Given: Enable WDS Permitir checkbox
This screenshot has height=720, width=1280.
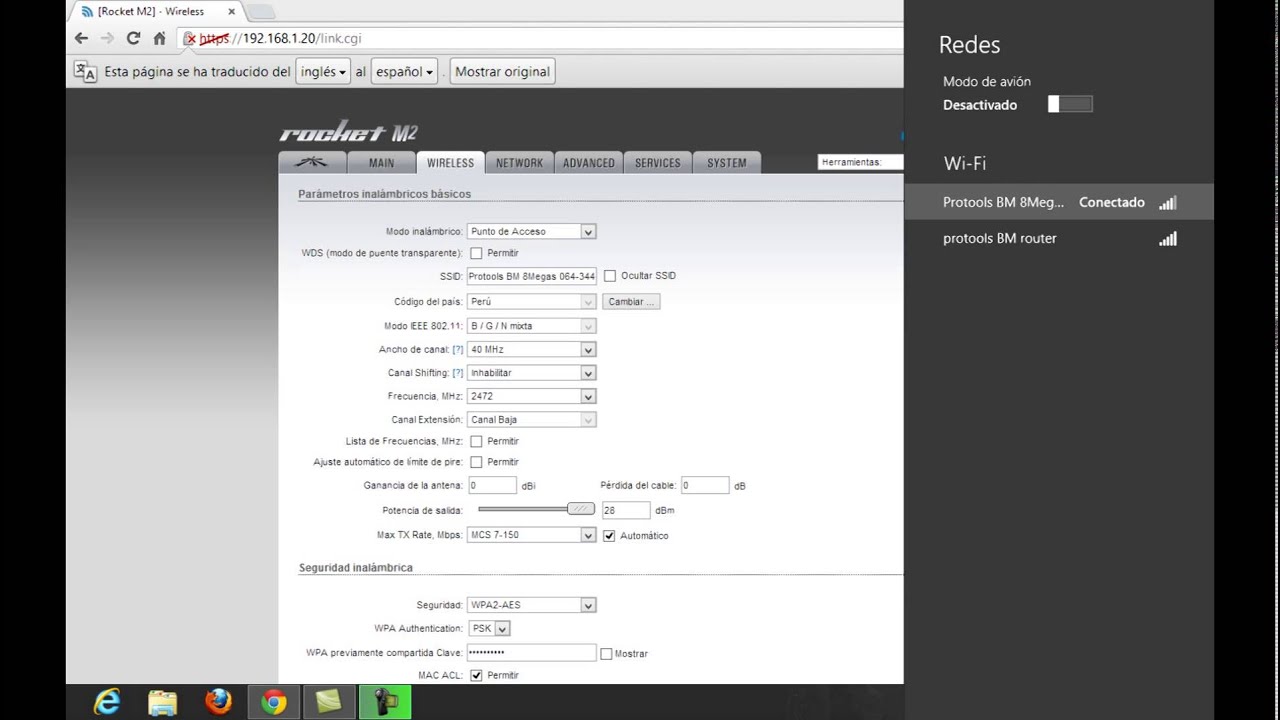Looking at the screenshot, I should point(476,253).
